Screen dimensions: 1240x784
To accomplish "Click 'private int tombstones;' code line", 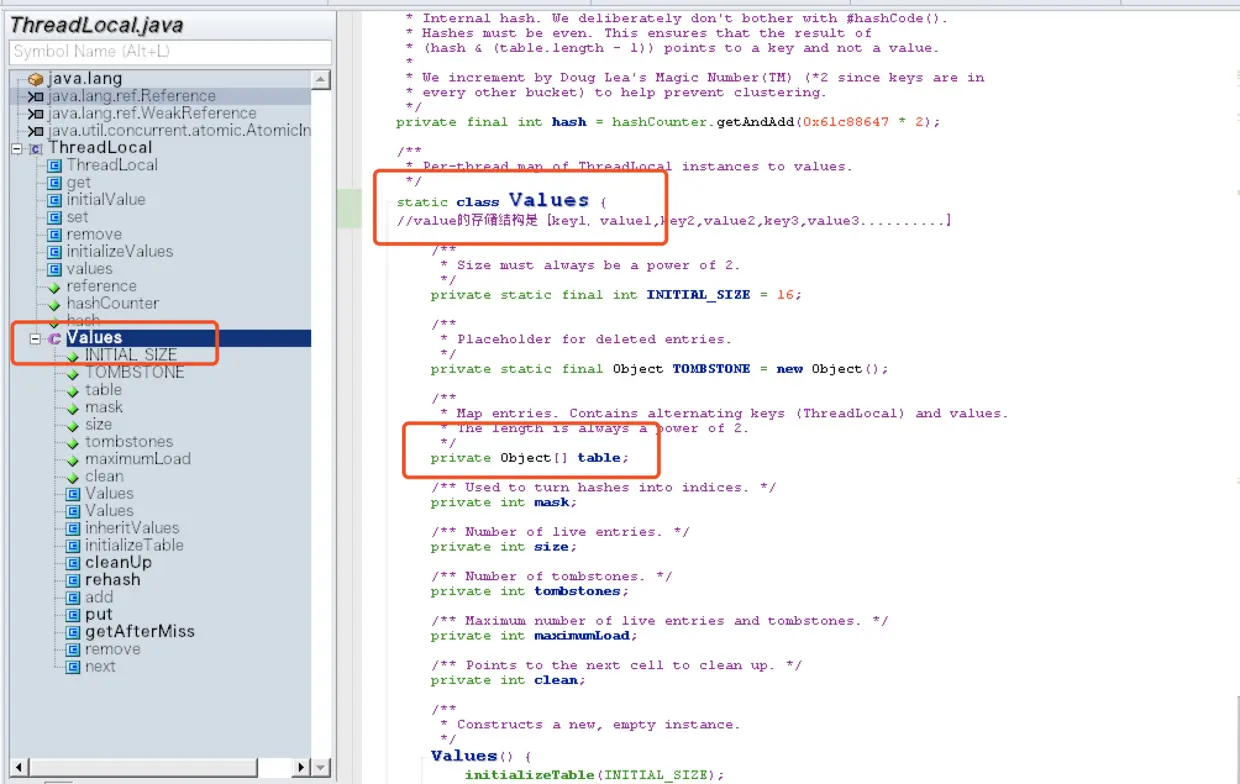I will (x=529, y=592).
